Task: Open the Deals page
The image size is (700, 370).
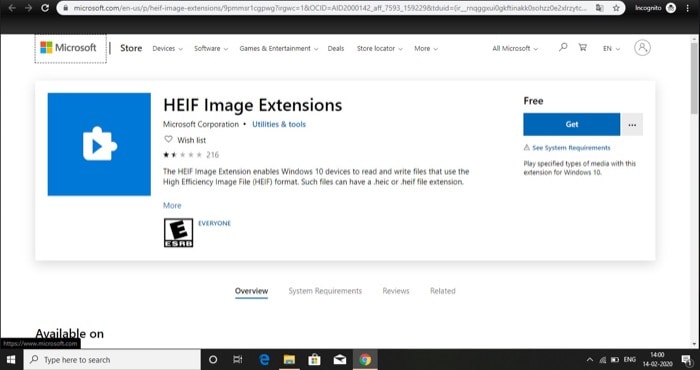Action: (x=336, y=49)
